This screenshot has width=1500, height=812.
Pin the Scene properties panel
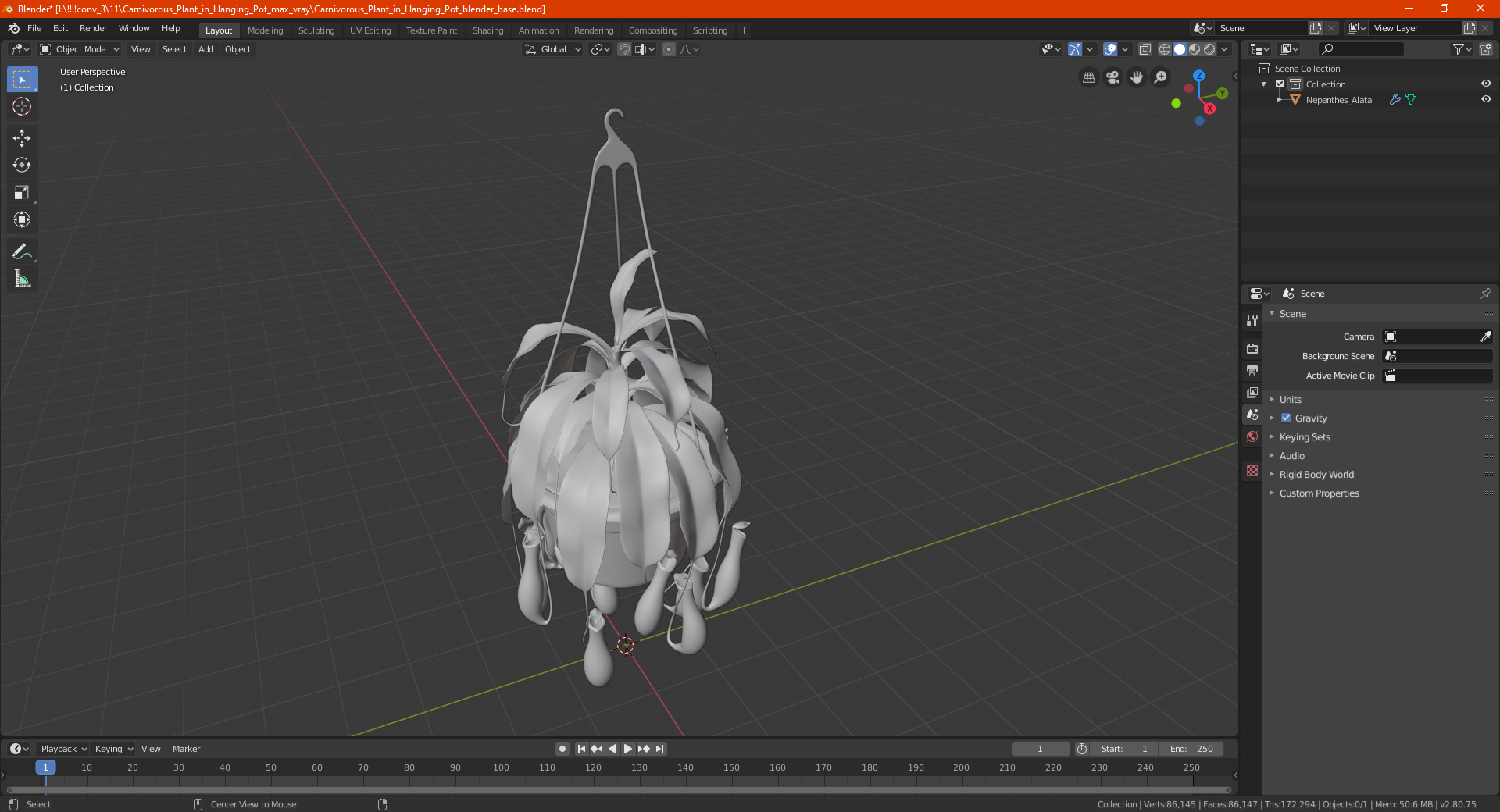pos(1485,294)
